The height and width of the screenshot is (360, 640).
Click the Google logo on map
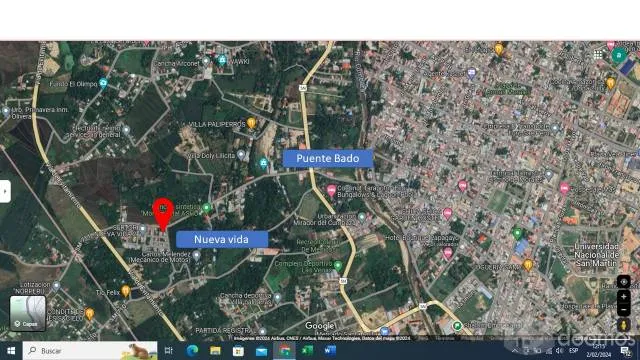pos(320,326)
